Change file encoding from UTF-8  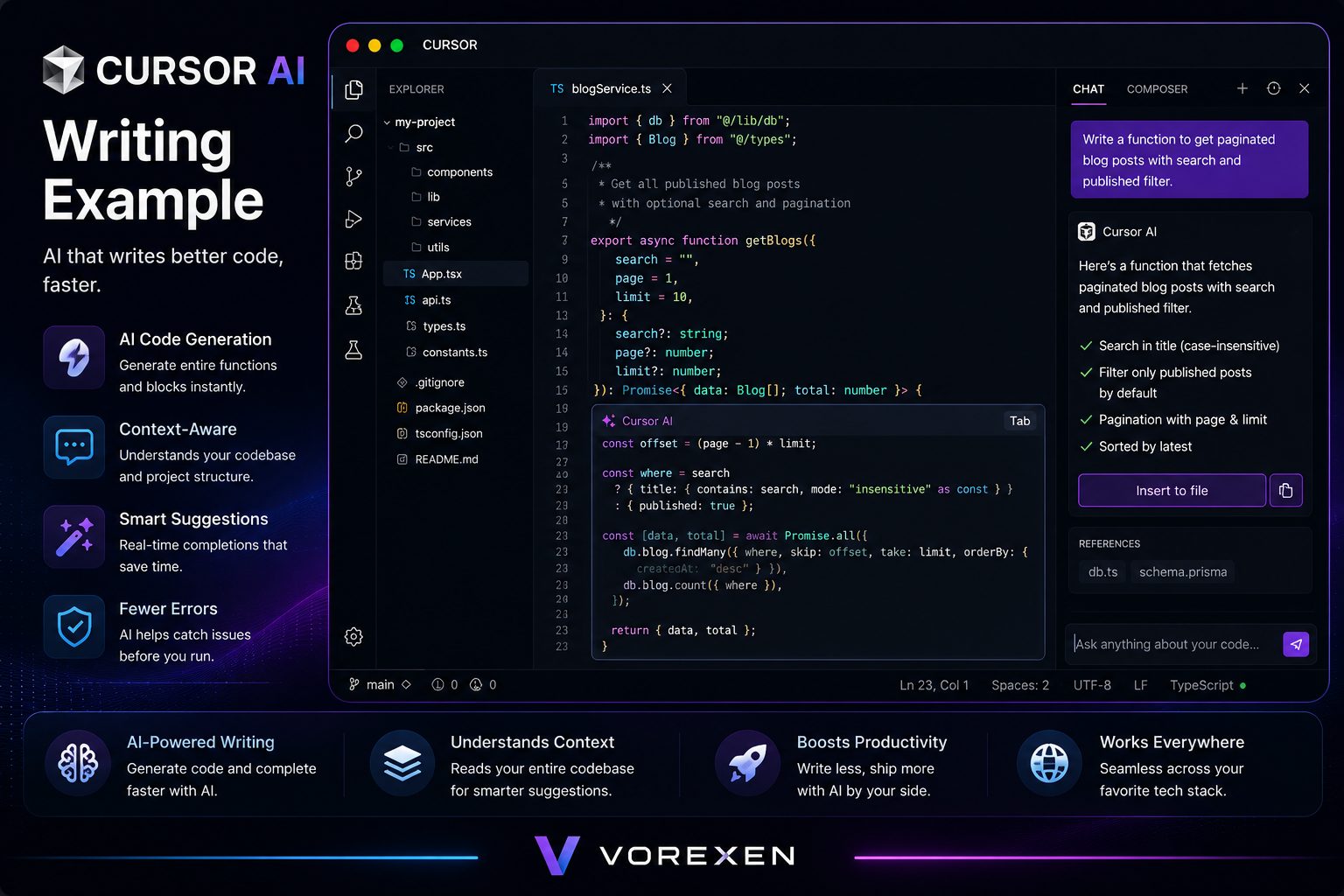coord(1092,685)
